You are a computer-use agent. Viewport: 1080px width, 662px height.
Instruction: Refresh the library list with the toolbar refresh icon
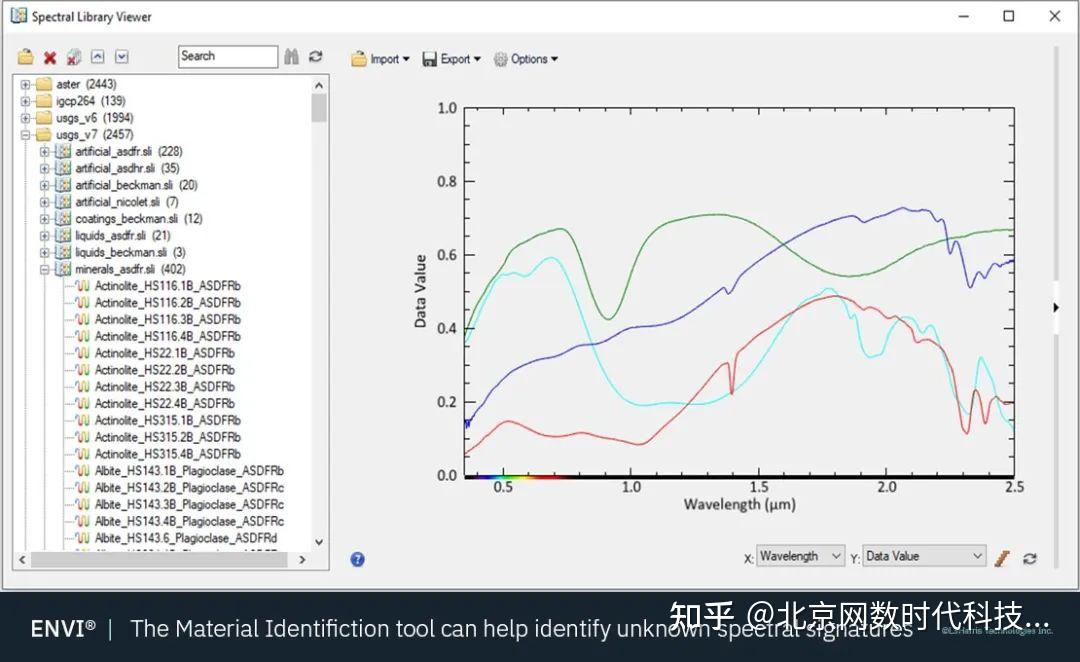pos(315,57)
